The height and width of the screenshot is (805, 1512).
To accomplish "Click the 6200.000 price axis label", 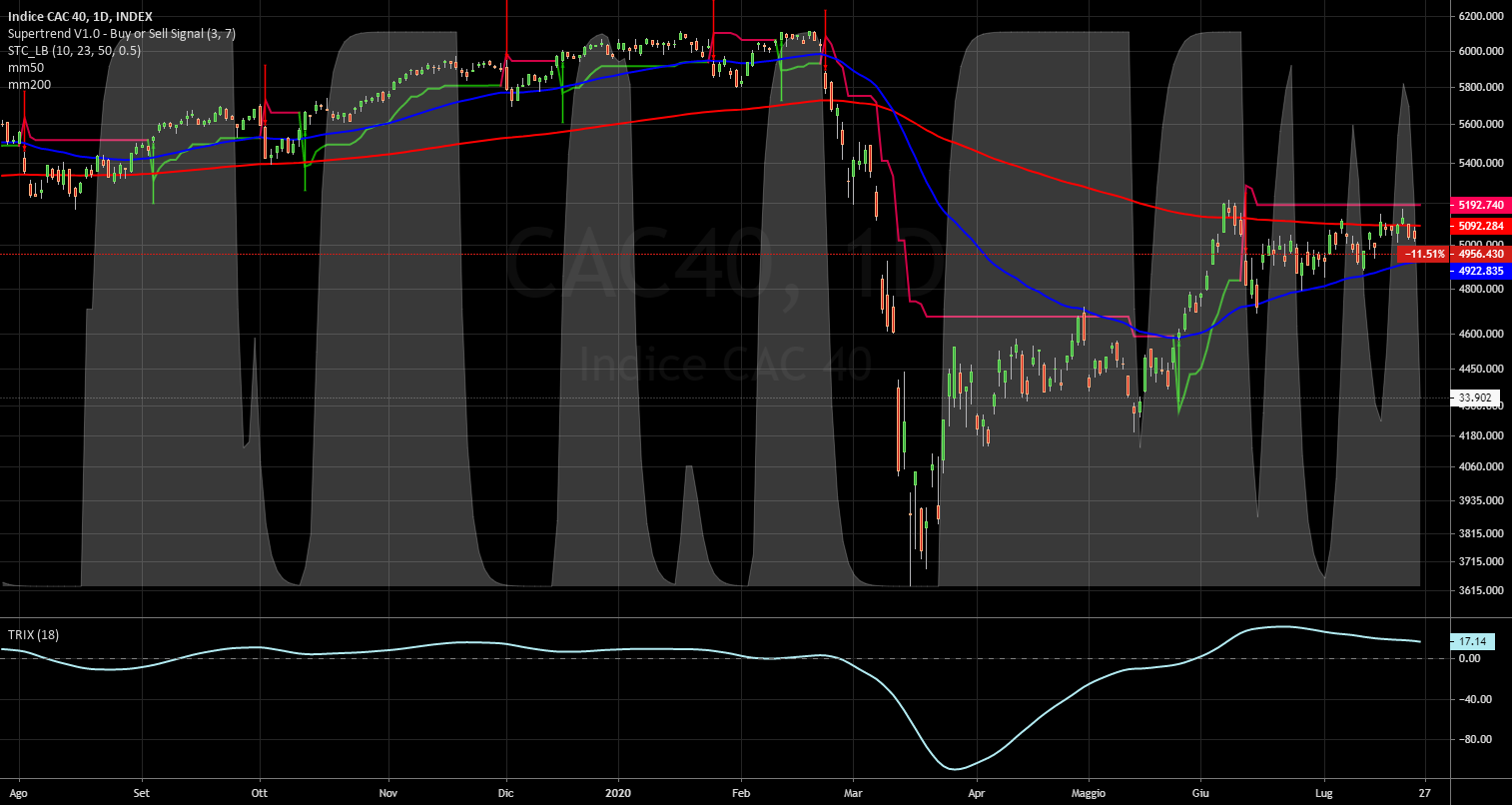I will click(x=1481, y=17).
